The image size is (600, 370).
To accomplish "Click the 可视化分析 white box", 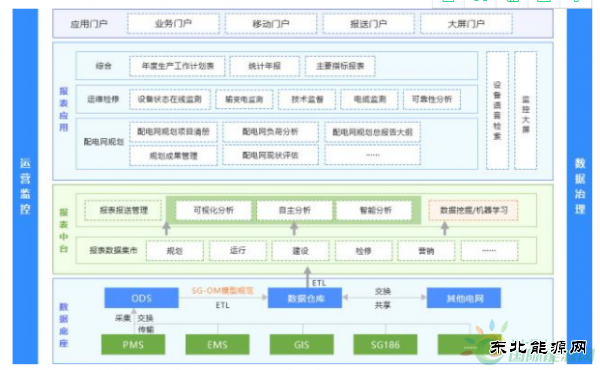I will click(x=214, y=210).
